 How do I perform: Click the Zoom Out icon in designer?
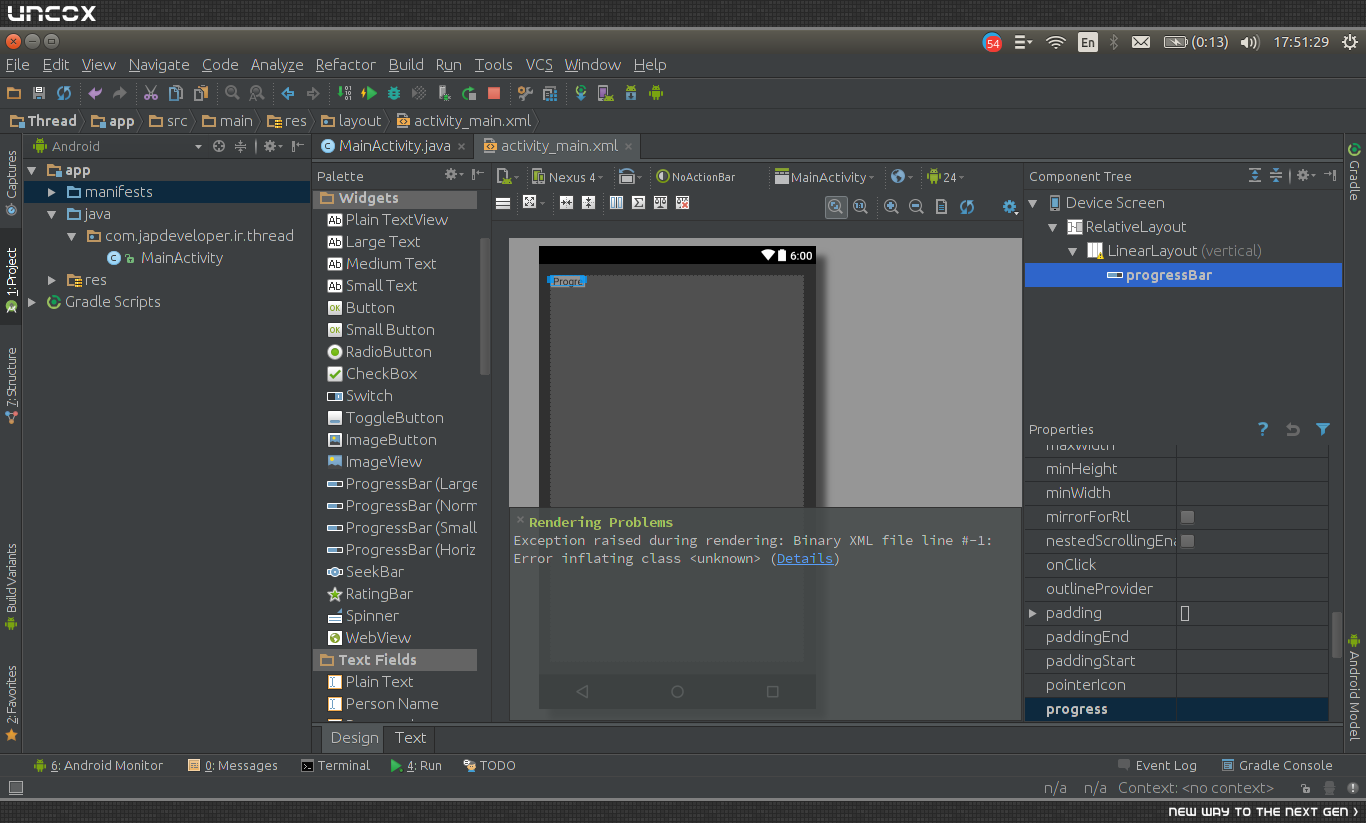click(916, 207)
